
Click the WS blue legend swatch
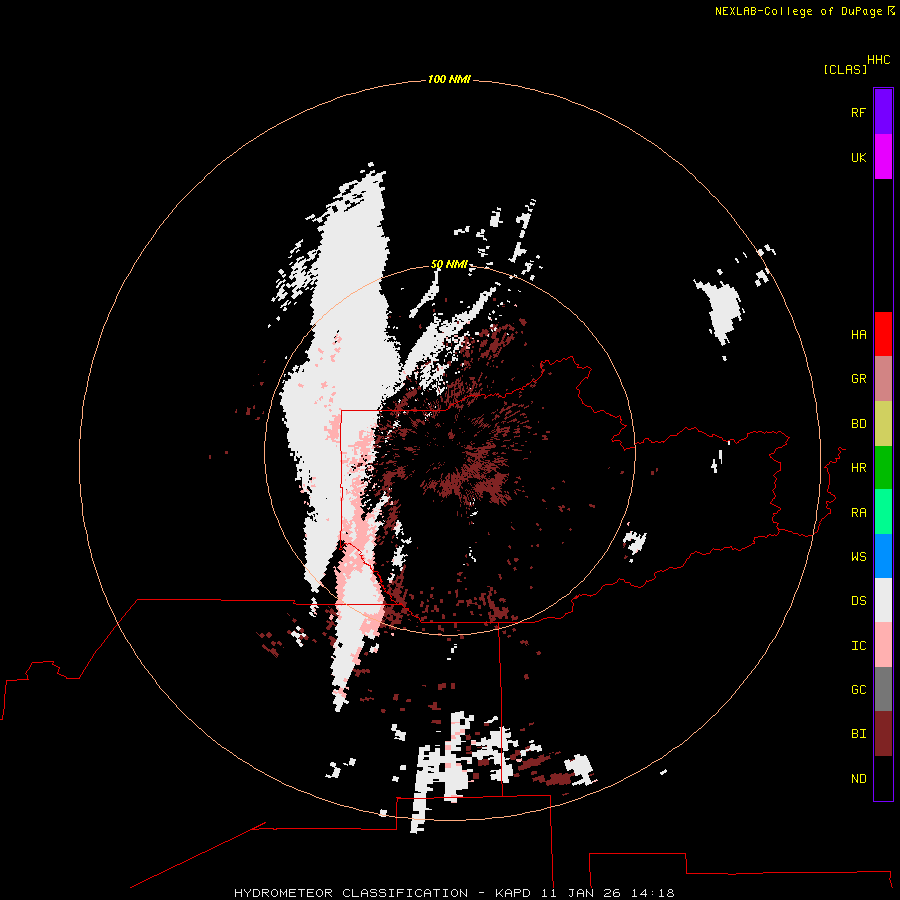pyautogui.click(x=883, y=556)
